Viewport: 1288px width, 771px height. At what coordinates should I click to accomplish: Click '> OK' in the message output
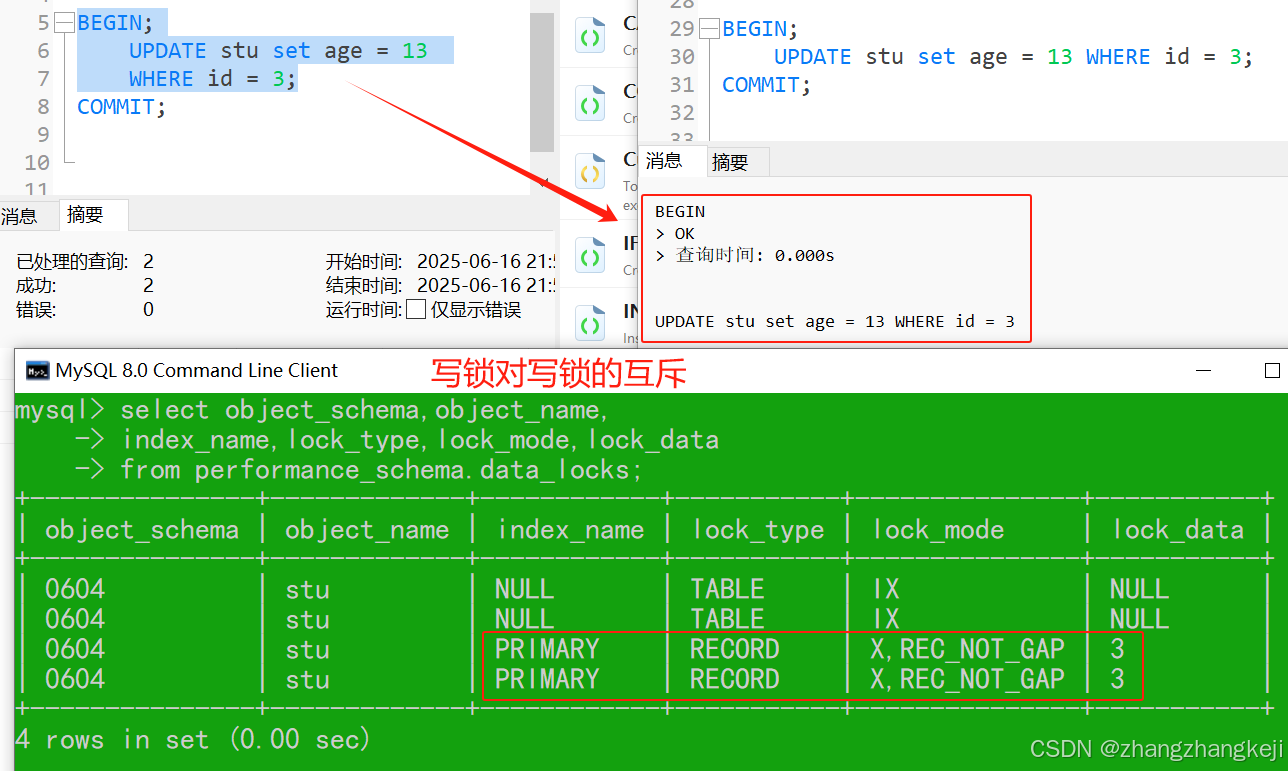675,233
